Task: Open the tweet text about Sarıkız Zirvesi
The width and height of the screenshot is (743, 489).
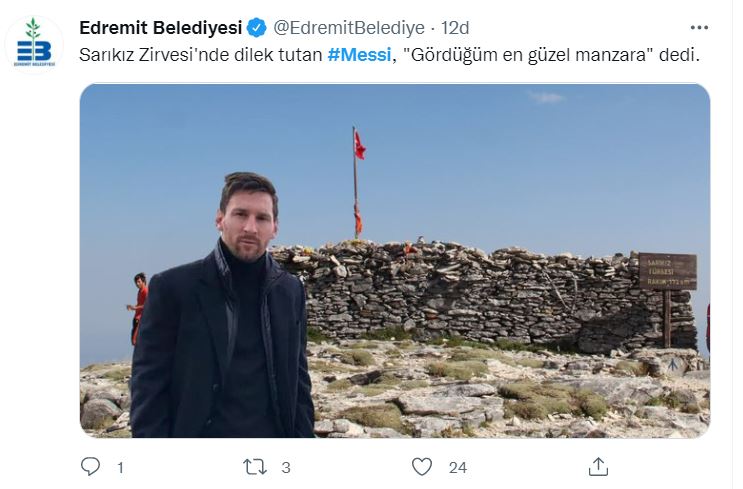Action: click(x=389, y=55)
